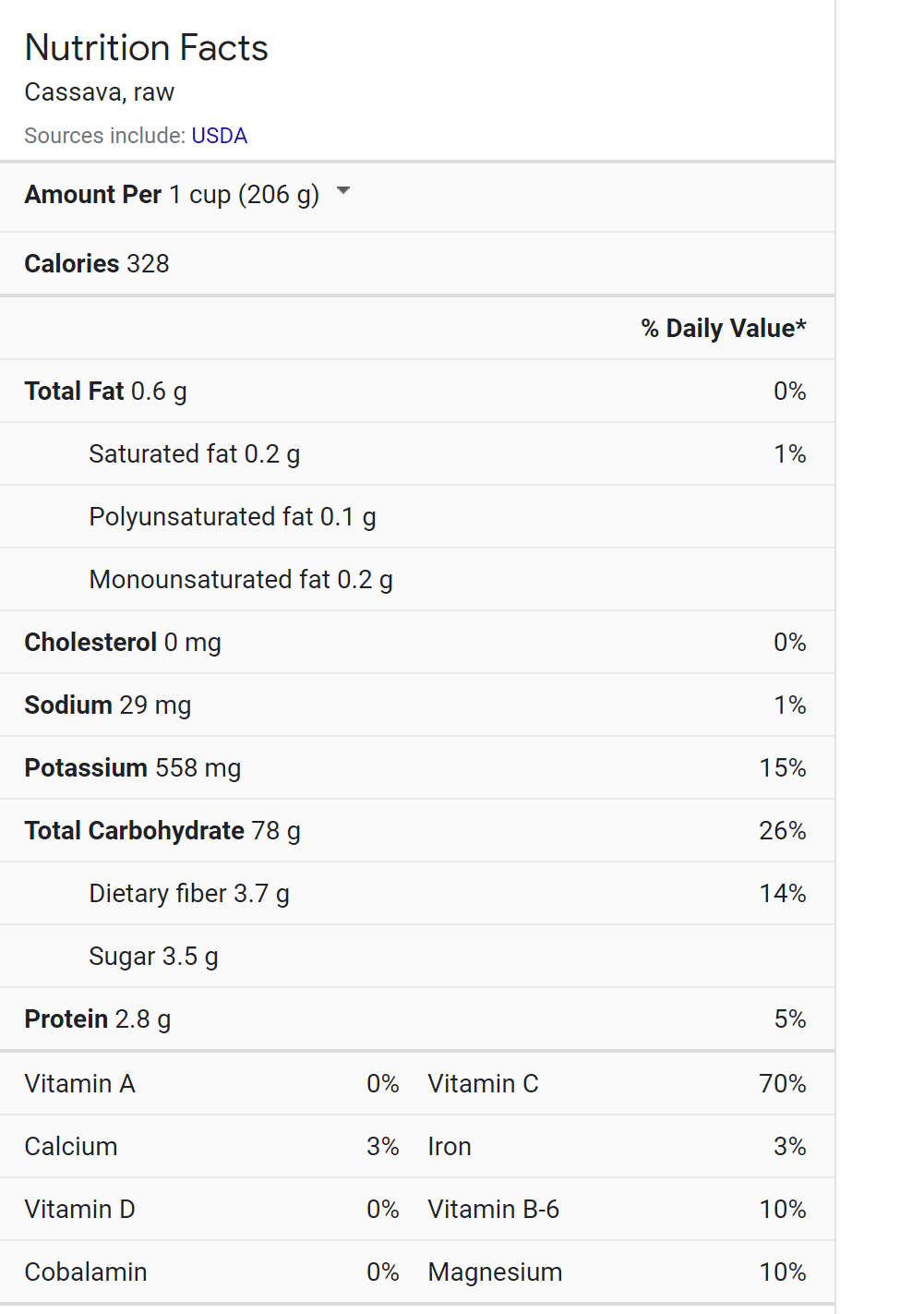The width and height of the screenshot is (924, 1314).
Task: Select the Magnesium 10% entry
Action: tap(616, 1272)
